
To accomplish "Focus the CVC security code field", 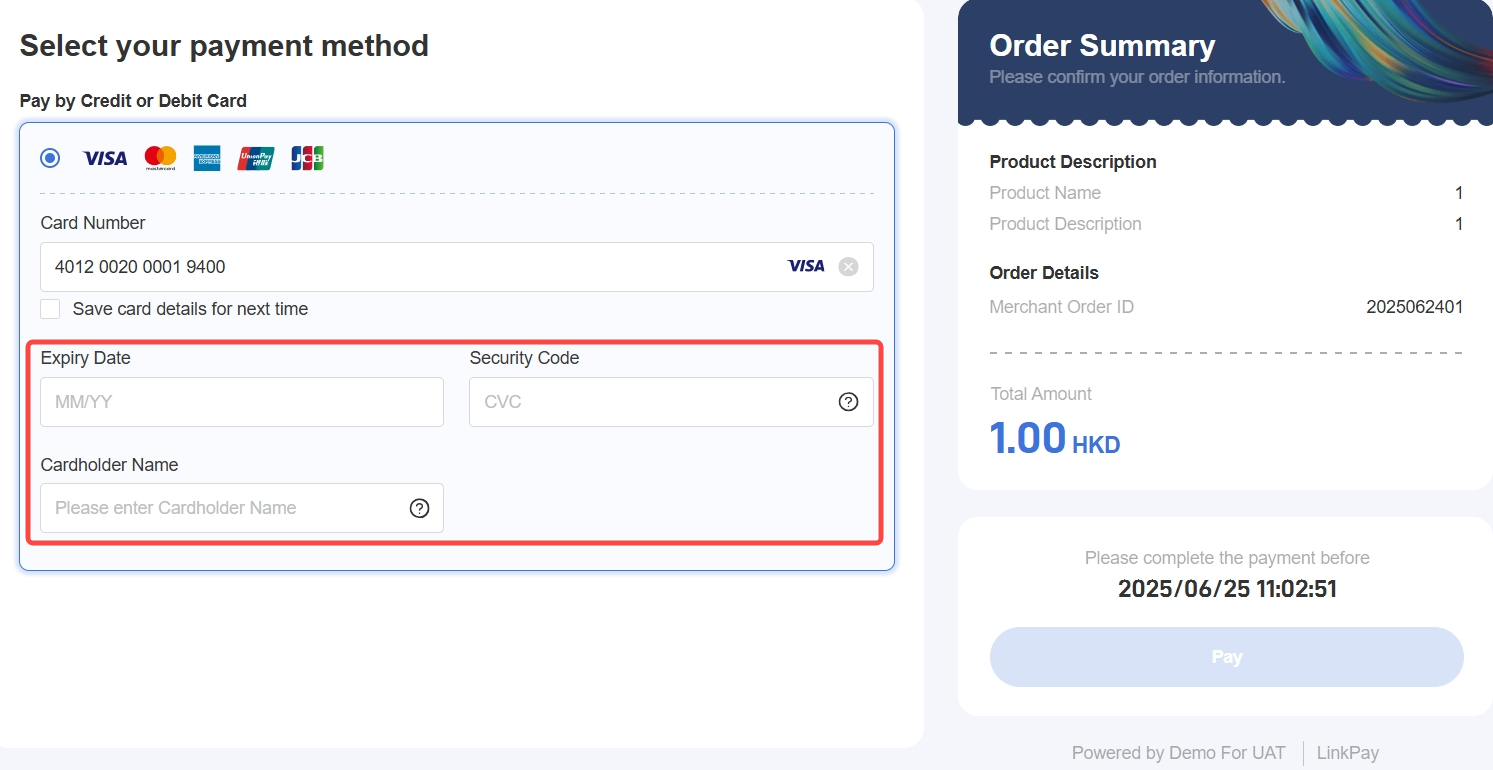I will (650, 402).
